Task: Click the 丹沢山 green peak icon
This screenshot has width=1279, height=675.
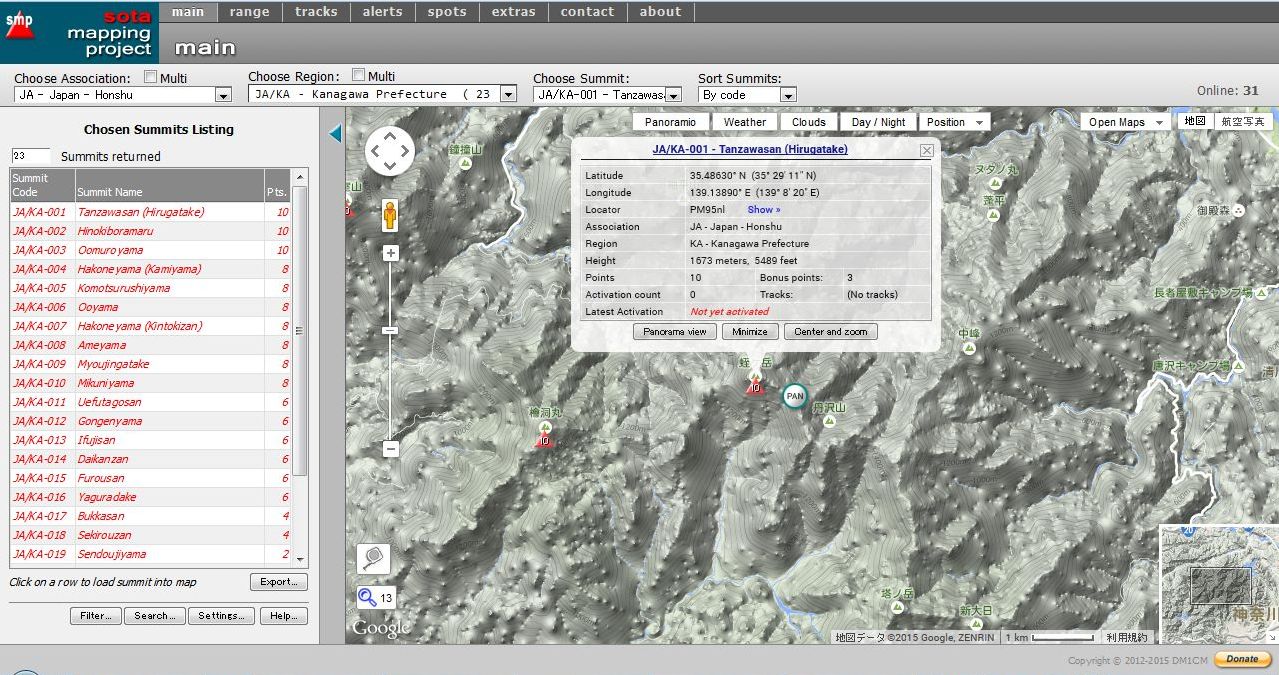Action: pyautogui.click(x=829, y=423)
